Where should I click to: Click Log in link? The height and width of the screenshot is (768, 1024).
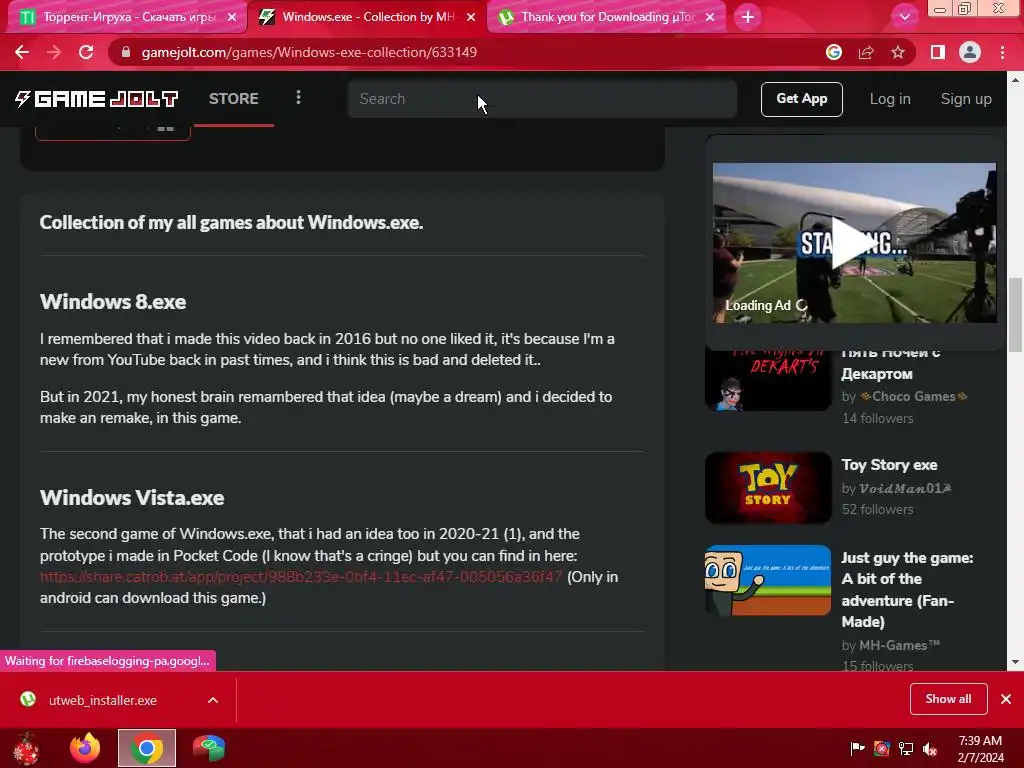pyautogui.click(x=889, y=99)
